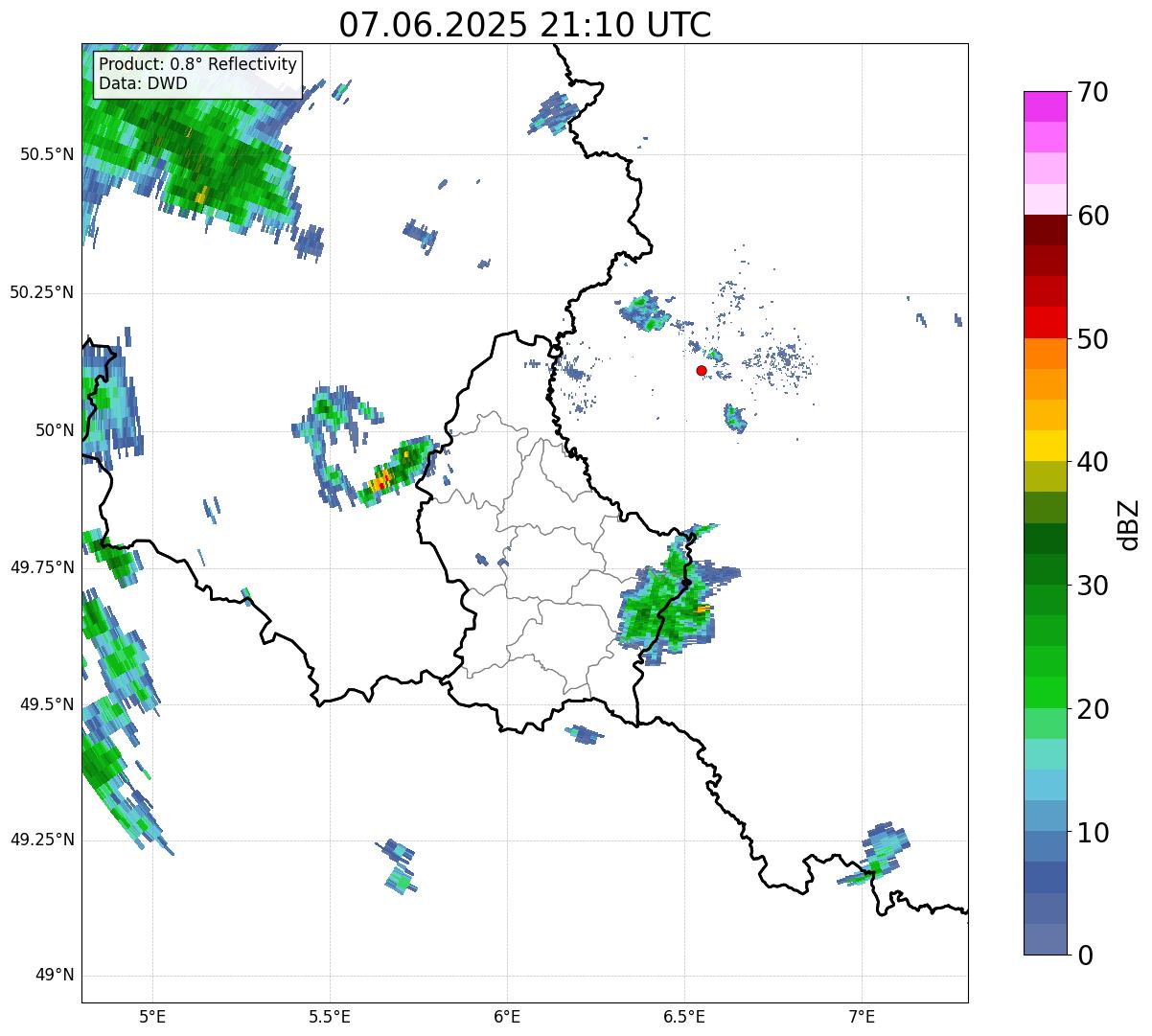Click the colorbar label 30
The image size is (1152, 1036).
(x=1093, y=586)
